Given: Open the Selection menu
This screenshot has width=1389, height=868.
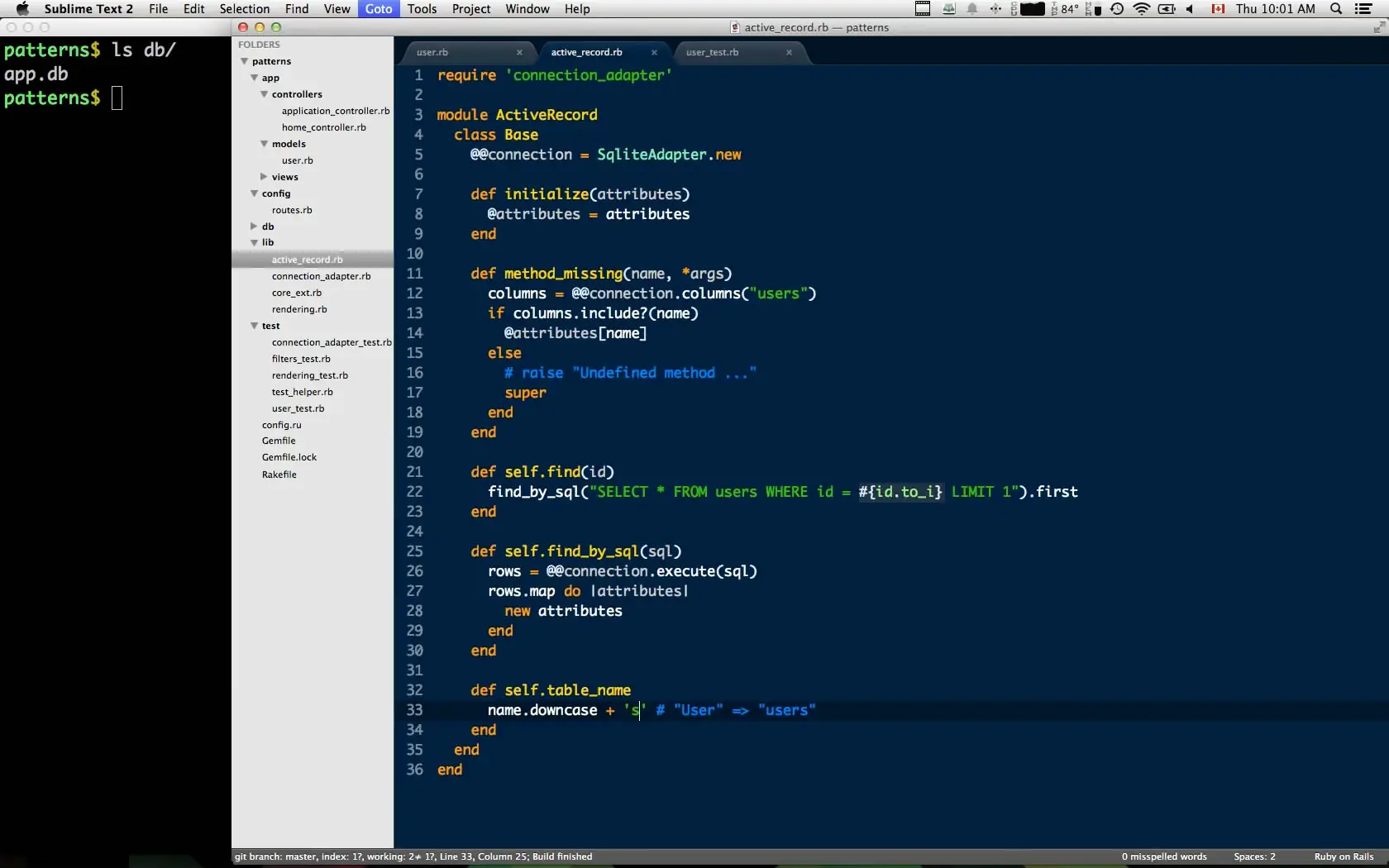Looking at the screenshot, I should [x=245, y=9].
